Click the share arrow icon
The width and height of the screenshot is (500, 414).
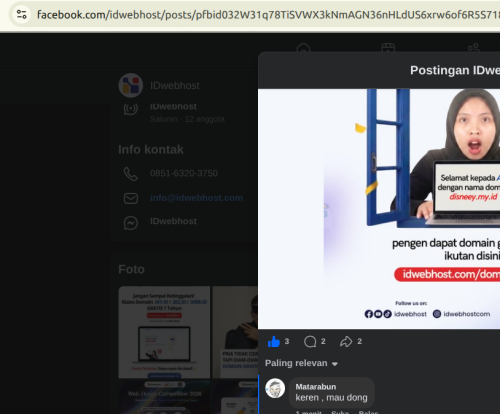coord(346,341)
